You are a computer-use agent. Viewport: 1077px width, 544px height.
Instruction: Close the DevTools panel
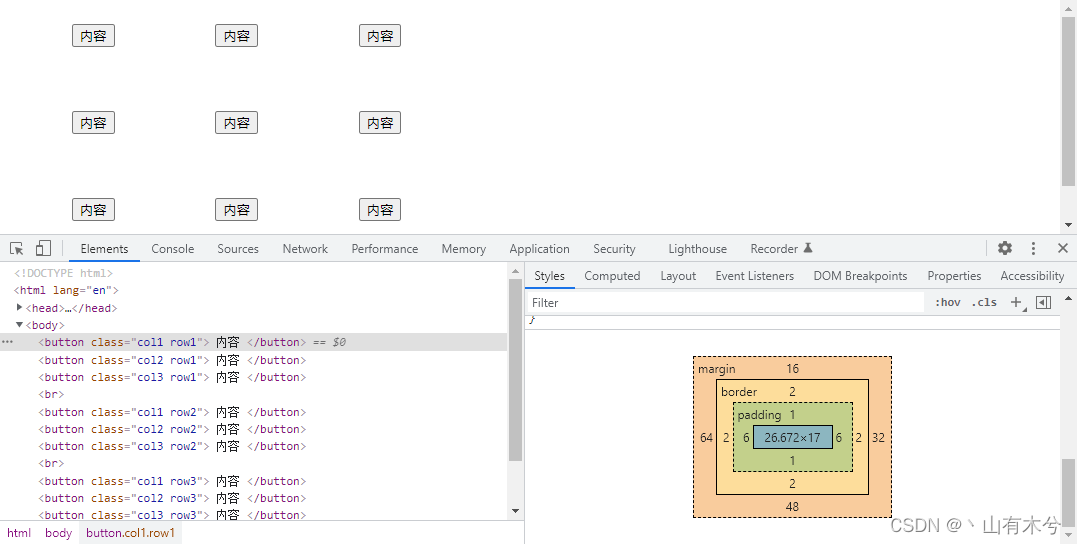coord(1063,248)
